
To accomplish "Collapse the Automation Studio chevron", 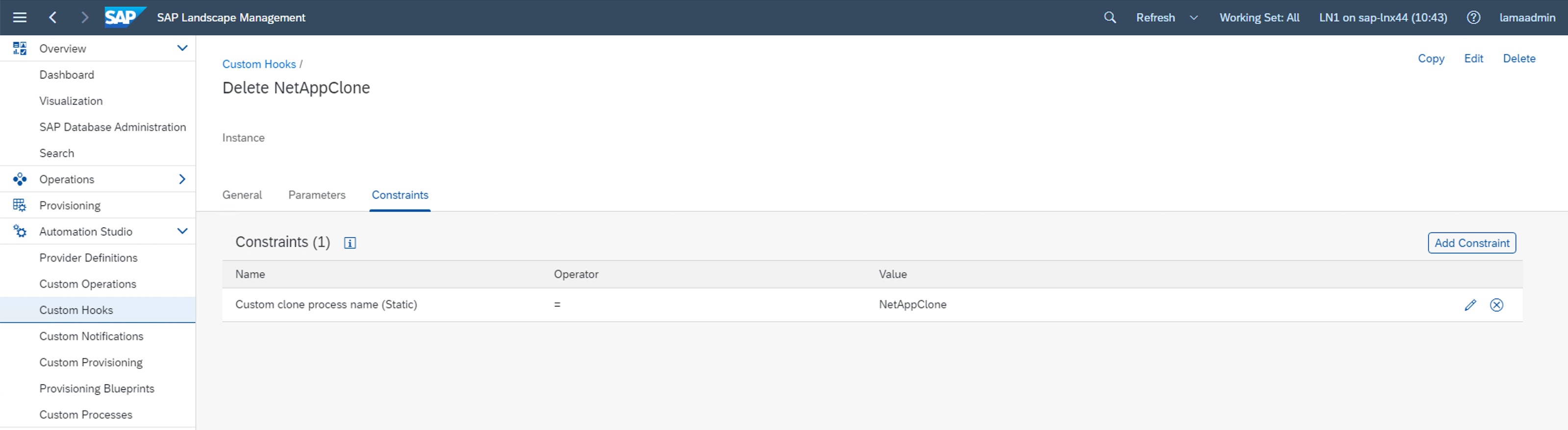I will pos(182,231).
